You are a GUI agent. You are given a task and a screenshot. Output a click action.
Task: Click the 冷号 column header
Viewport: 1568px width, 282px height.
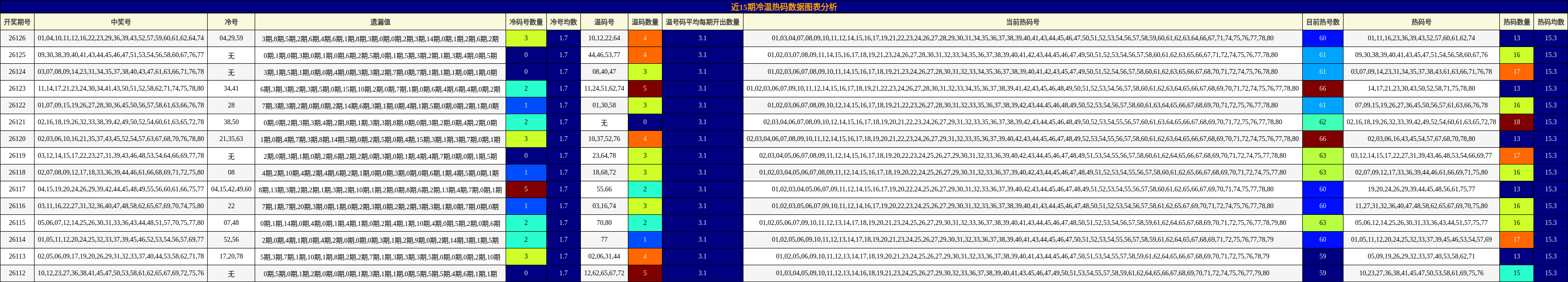click(x=231, y=22)
